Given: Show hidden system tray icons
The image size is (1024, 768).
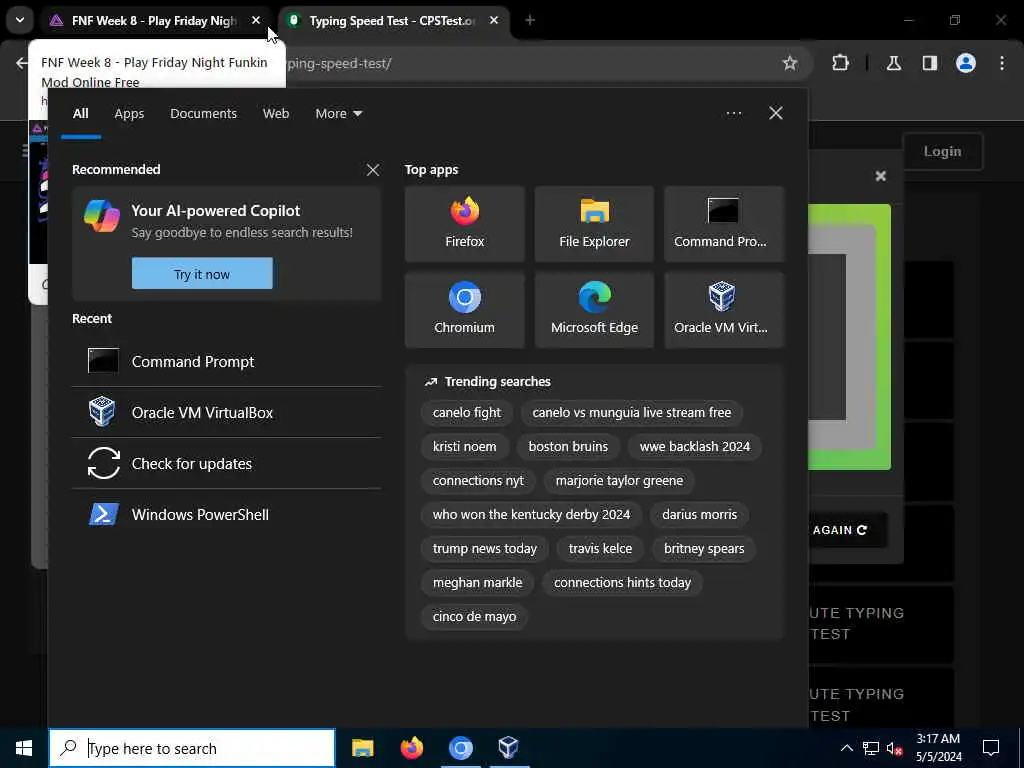Looking at the screenshot, I should (846, 748).
